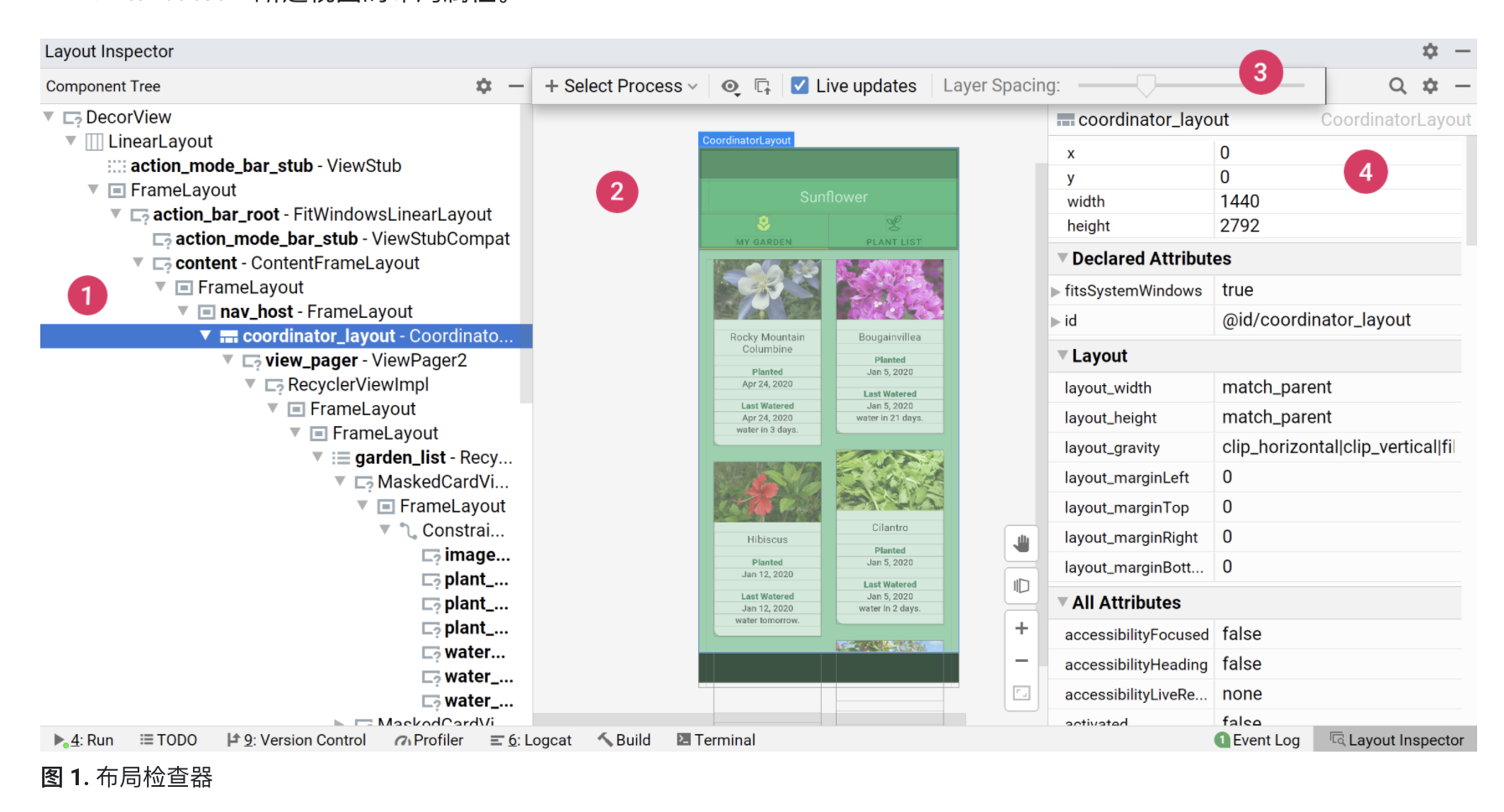Open the Build tool window

624,740
